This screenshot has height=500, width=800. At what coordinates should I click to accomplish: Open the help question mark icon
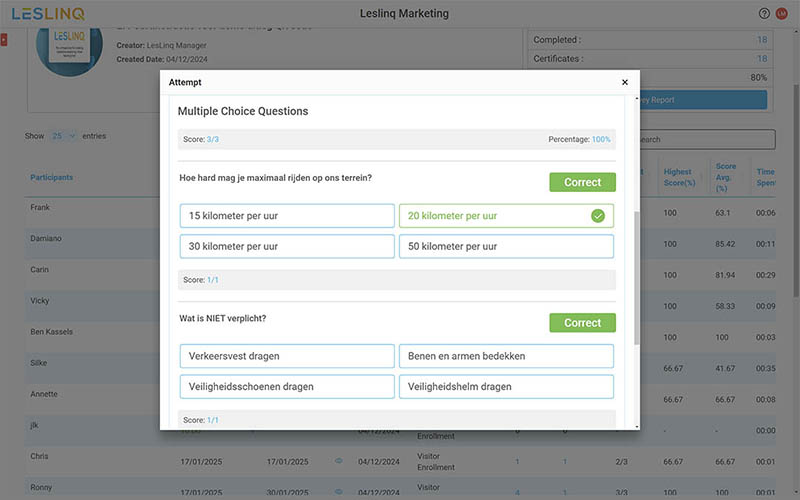[765, 14]
